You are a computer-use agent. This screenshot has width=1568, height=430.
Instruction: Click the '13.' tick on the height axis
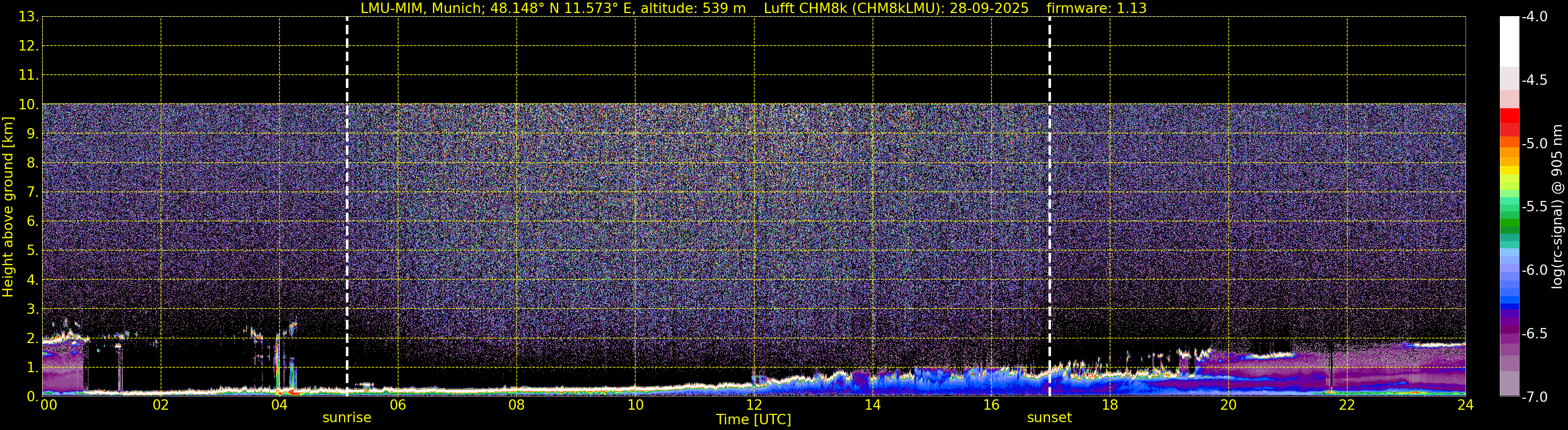click(29, 17)
